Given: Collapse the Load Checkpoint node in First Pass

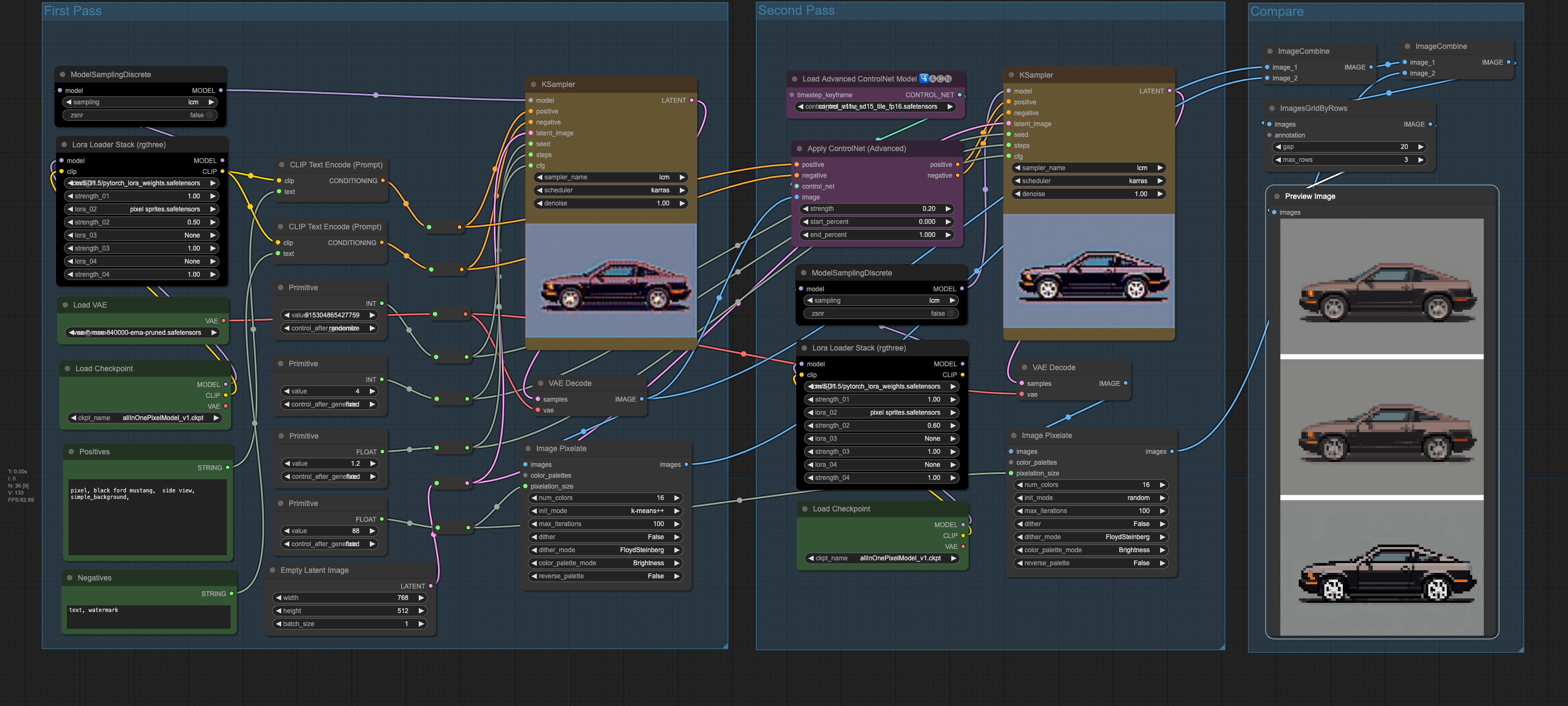Looking at the screenshot, I should pyautogui.click(x=67, y=368).
